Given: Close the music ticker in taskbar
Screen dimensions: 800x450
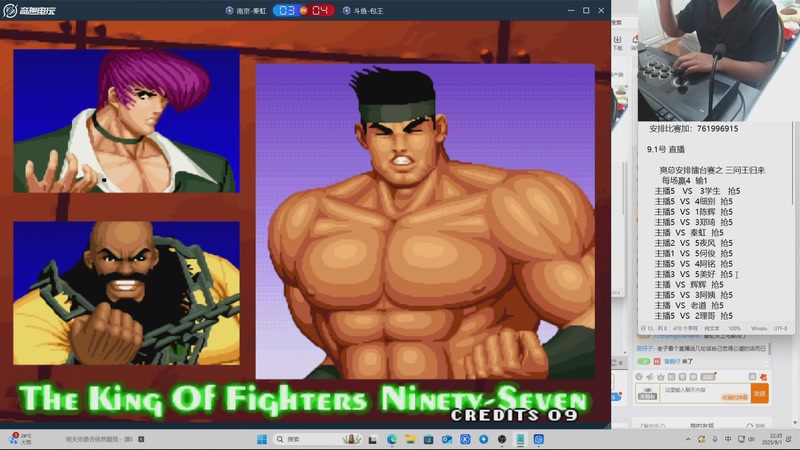Looking at the screenshot, I should (x=141, y=439).
